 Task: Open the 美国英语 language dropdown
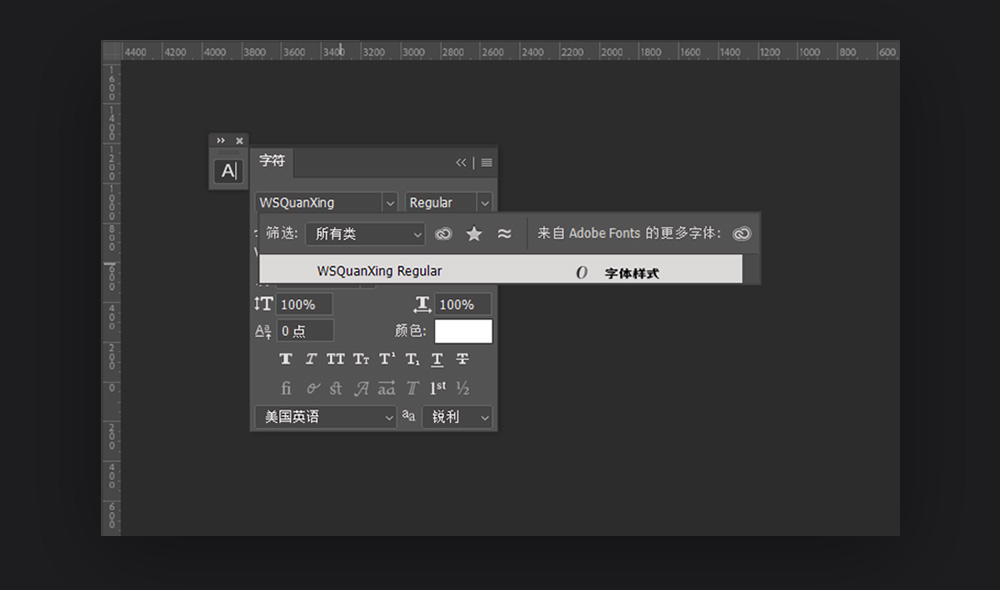coord(325,417)
